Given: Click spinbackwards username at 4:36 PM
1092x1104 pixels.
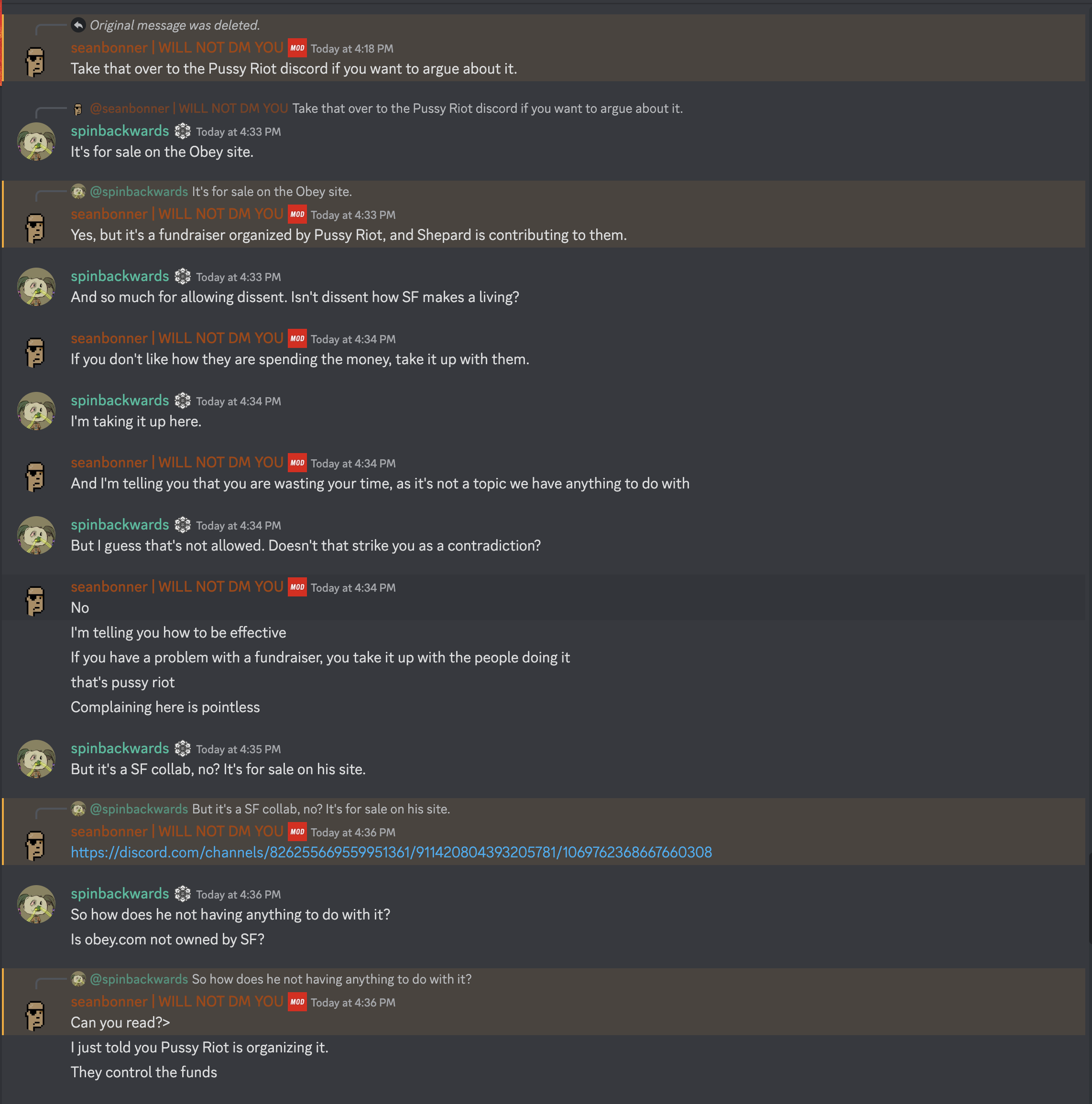Looking at the screenshot, I should coord(120,893).
